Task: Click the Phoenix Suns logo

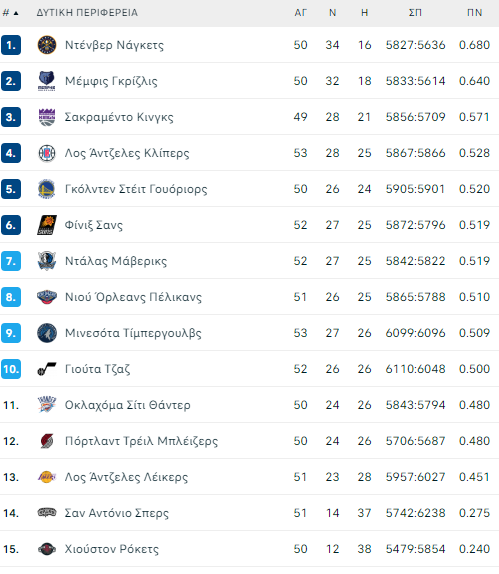Action: 47,225
